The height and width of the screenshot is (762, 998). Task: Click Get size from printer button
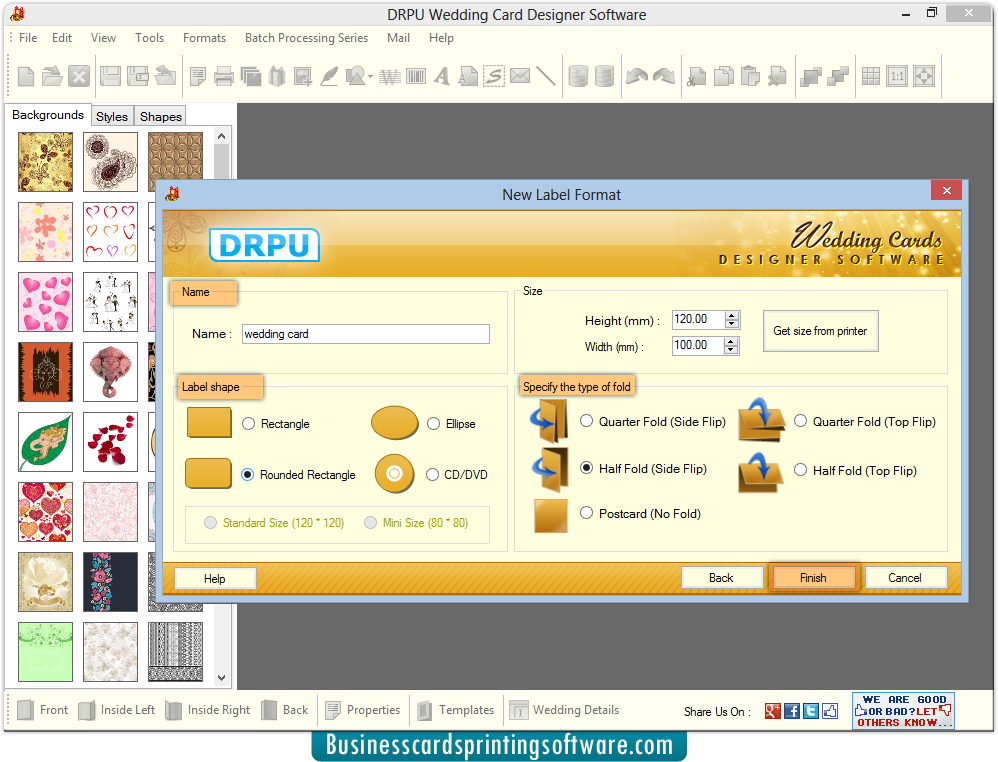[820, 331]
